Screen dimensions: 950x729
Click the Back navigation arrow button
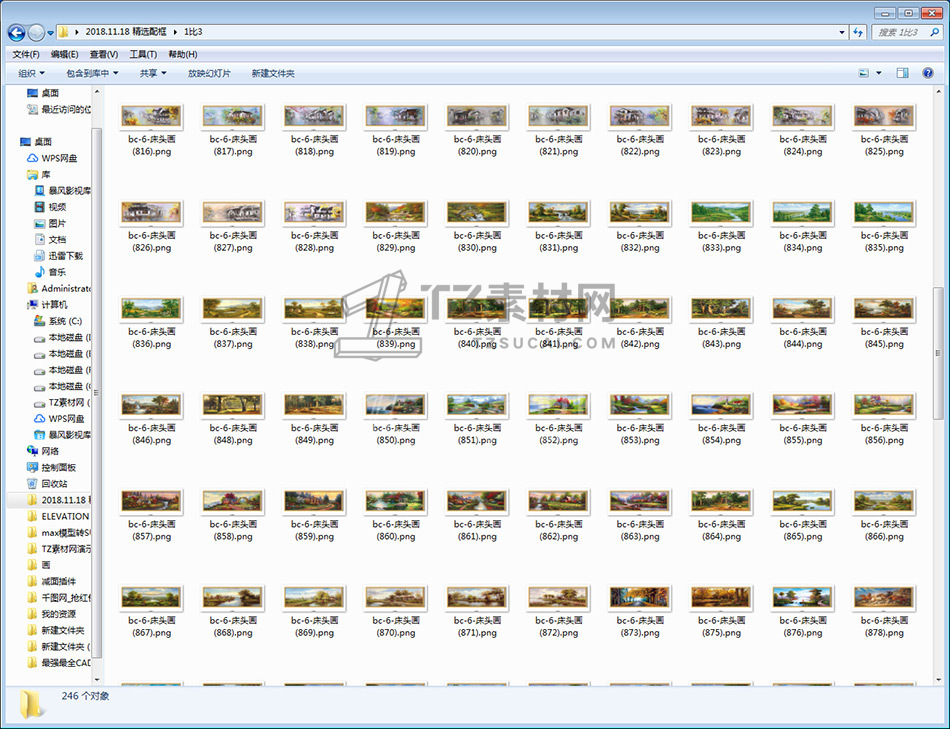pos(16,32)
